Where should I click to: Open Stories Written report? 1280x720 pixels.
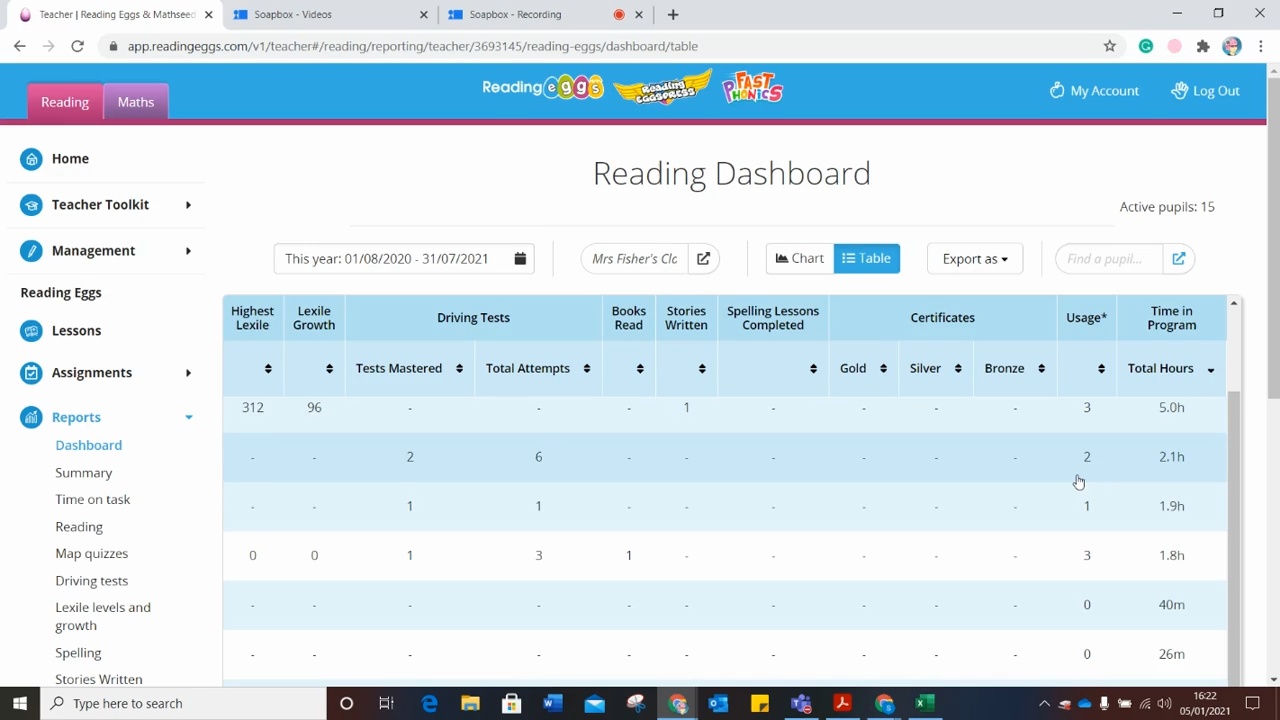pyautogui.click(x=99, y=680)
